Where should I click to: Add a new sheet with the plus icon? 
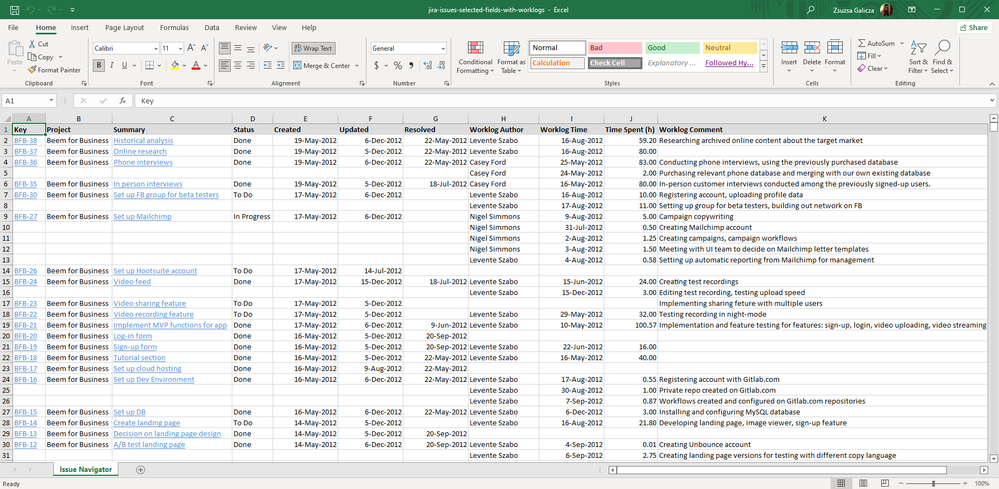(x=140, y=469)
